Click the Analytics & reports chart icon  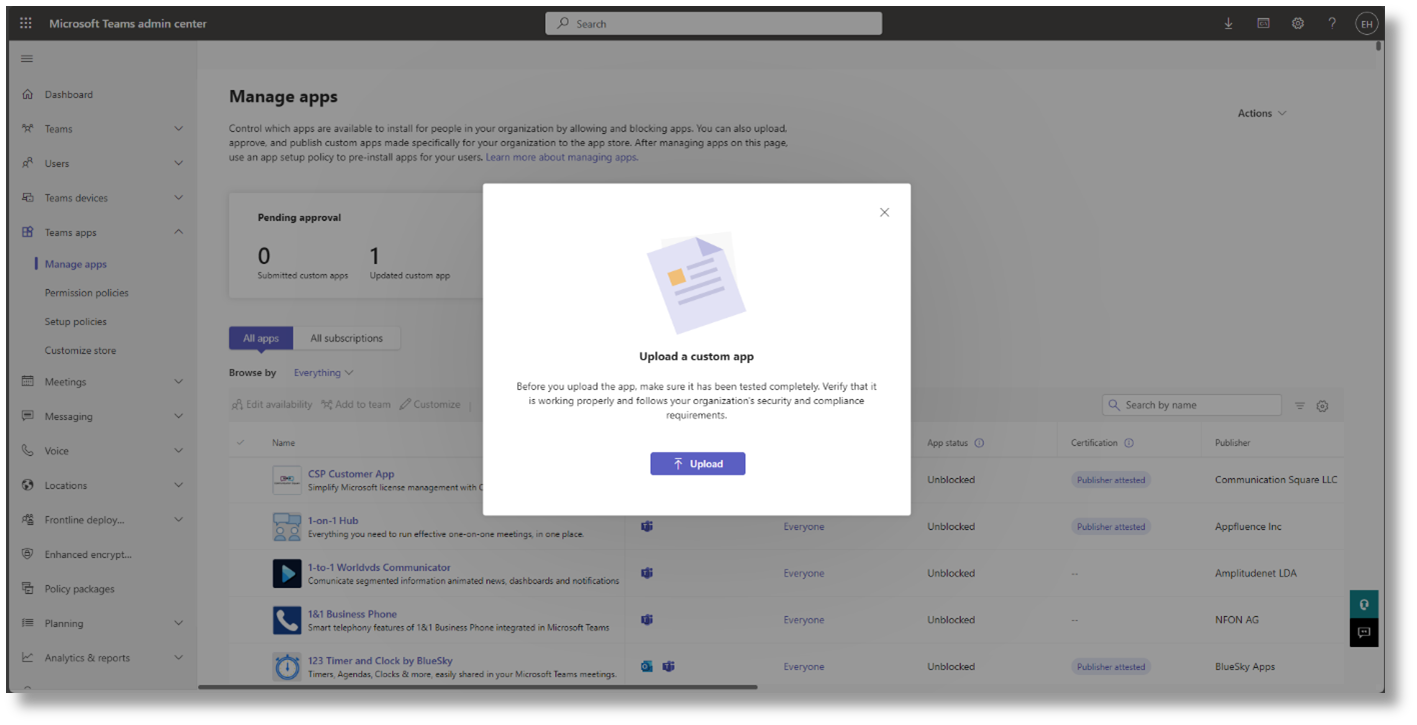[x=28, y=658]
